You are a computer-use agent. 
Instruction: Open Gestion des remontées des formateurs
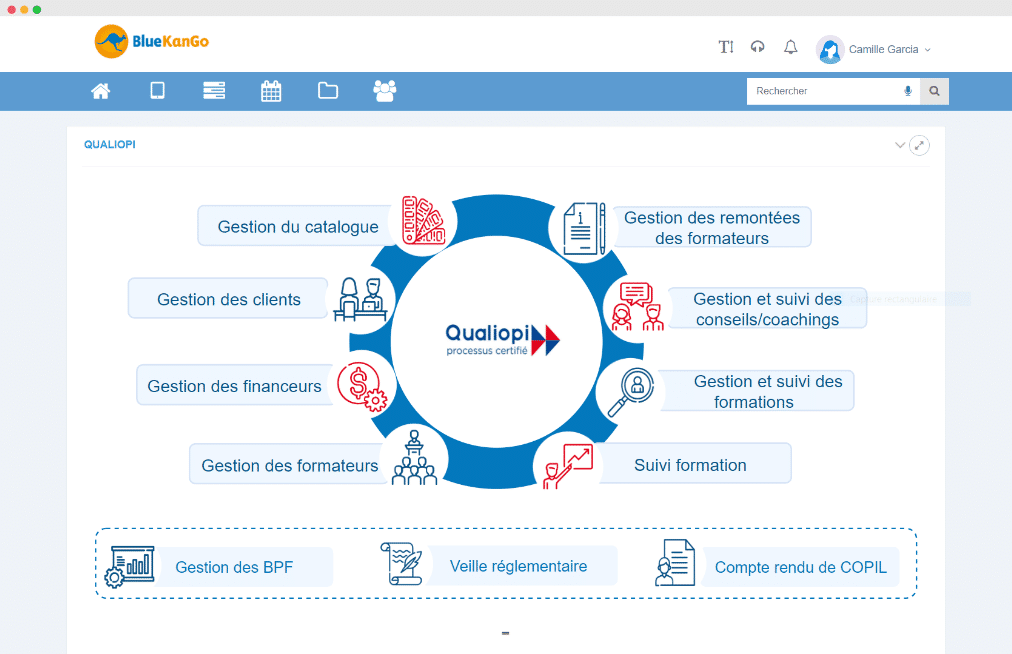coord(712,227)
